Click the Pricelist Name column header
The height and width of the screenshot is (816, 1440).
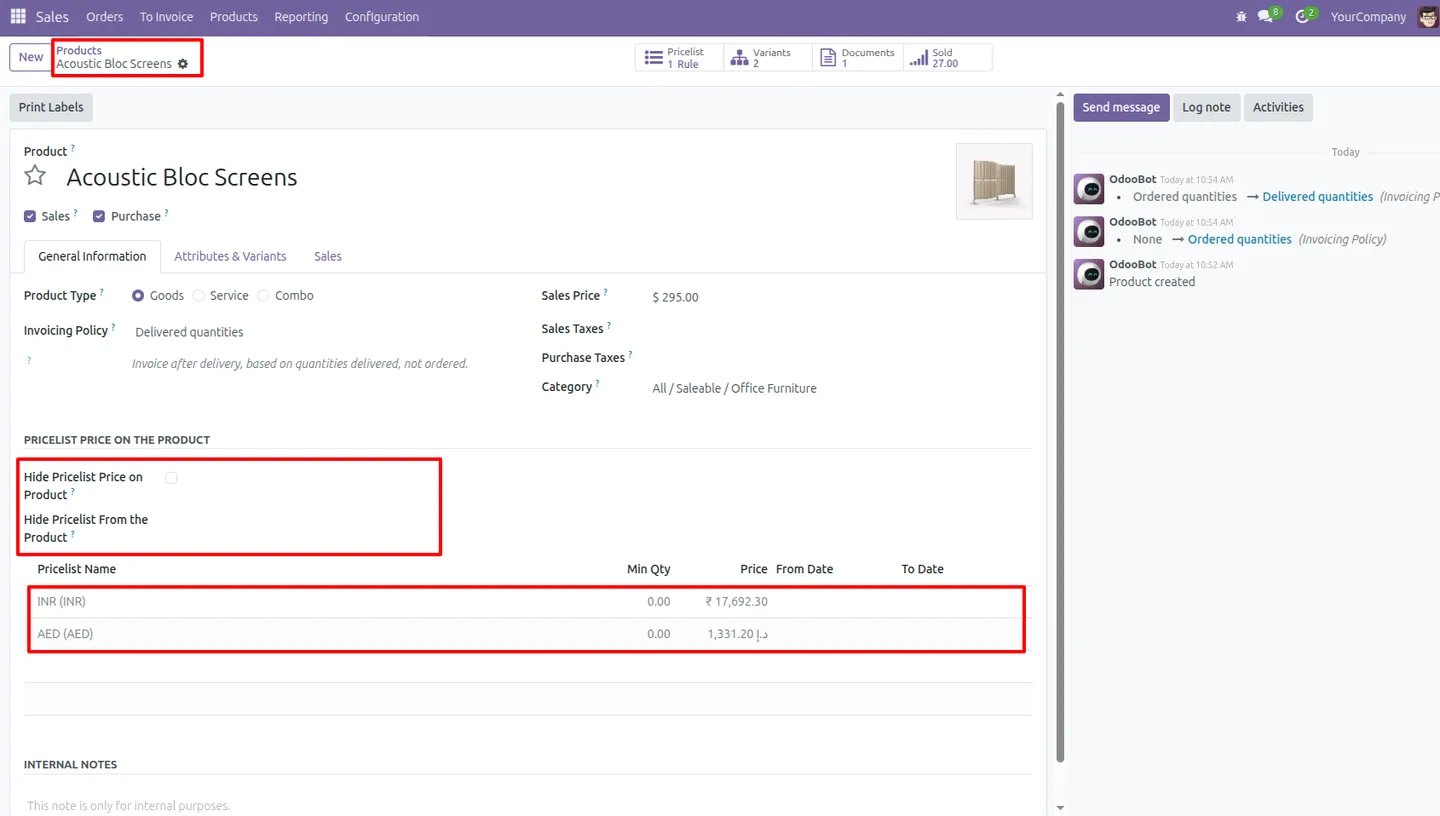tap(77, 569)
